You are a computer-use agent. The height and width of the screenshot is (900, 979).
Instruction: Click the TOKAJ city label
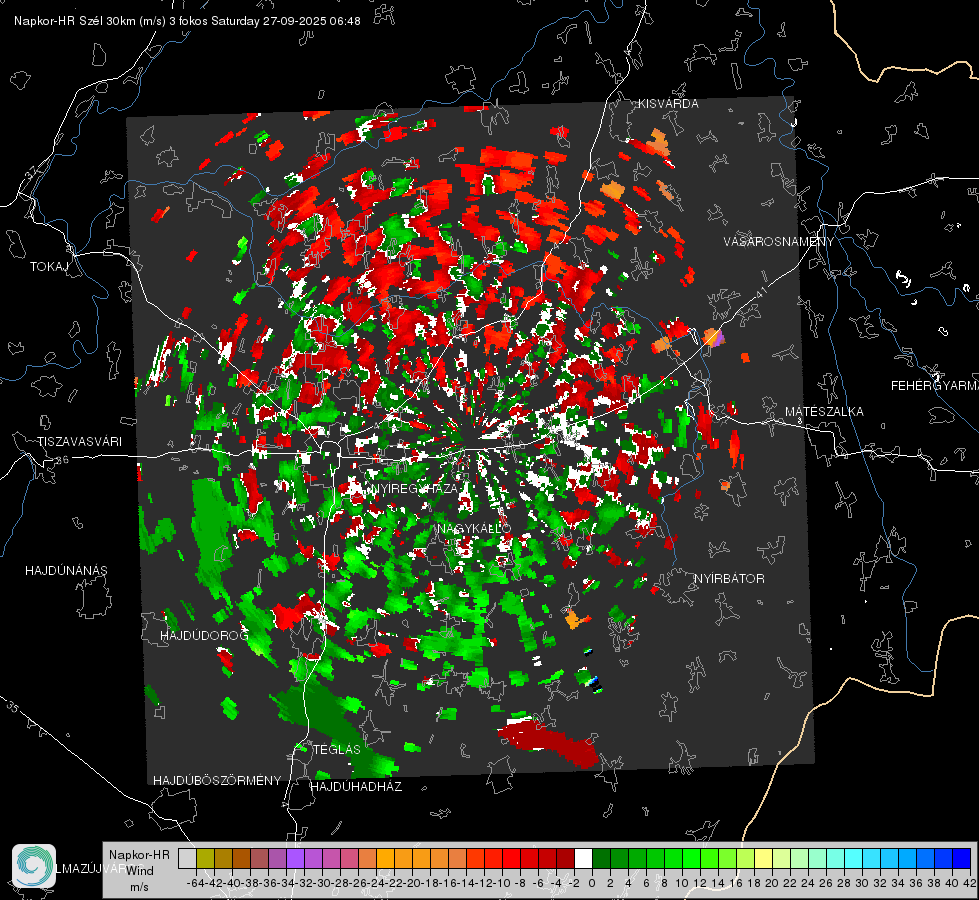click(x=48, y=267)
